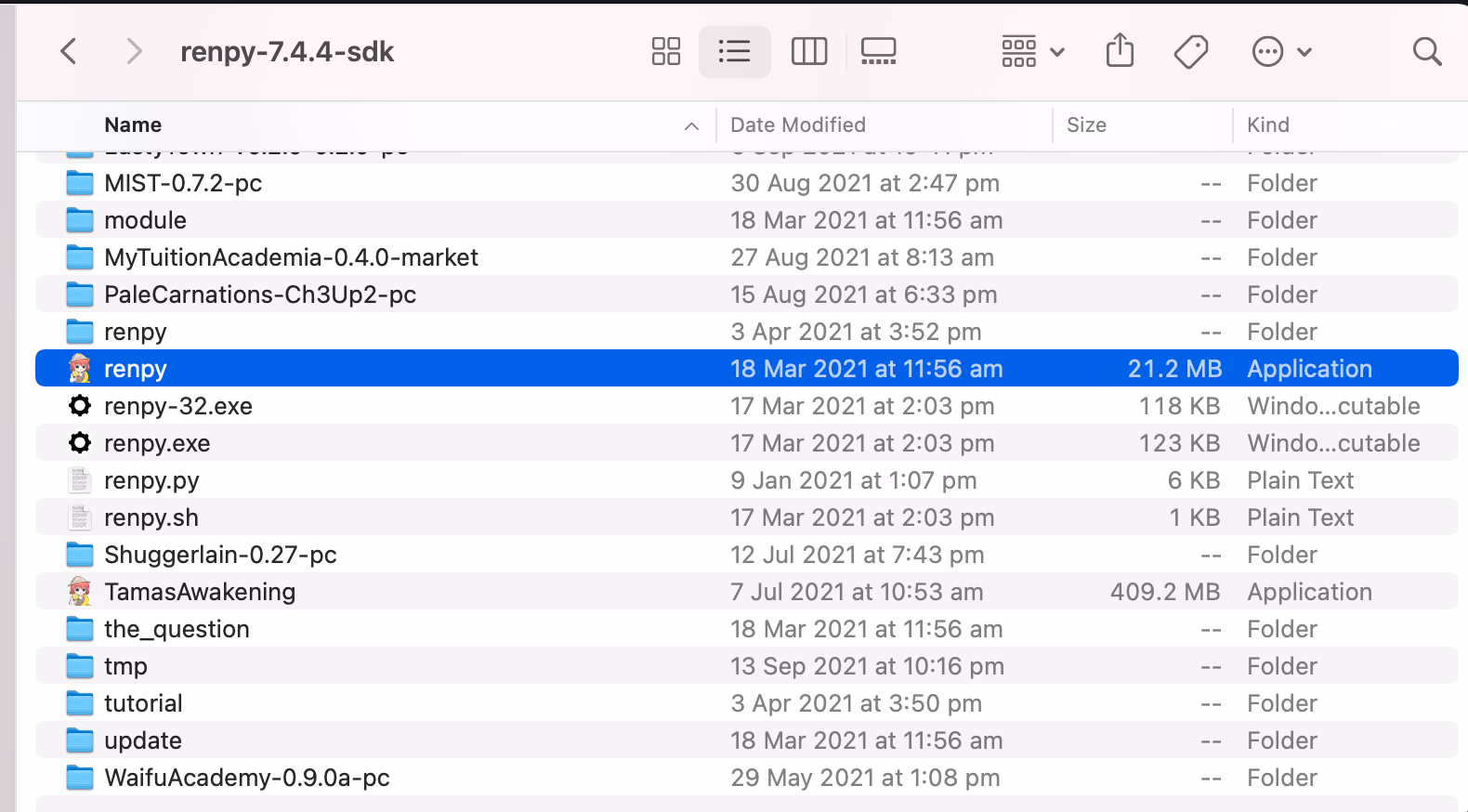This screenshot has width=1468, height=812.
Task: Click the date 13 Sep 2021 at 10:16 pm
Action: 867,666
